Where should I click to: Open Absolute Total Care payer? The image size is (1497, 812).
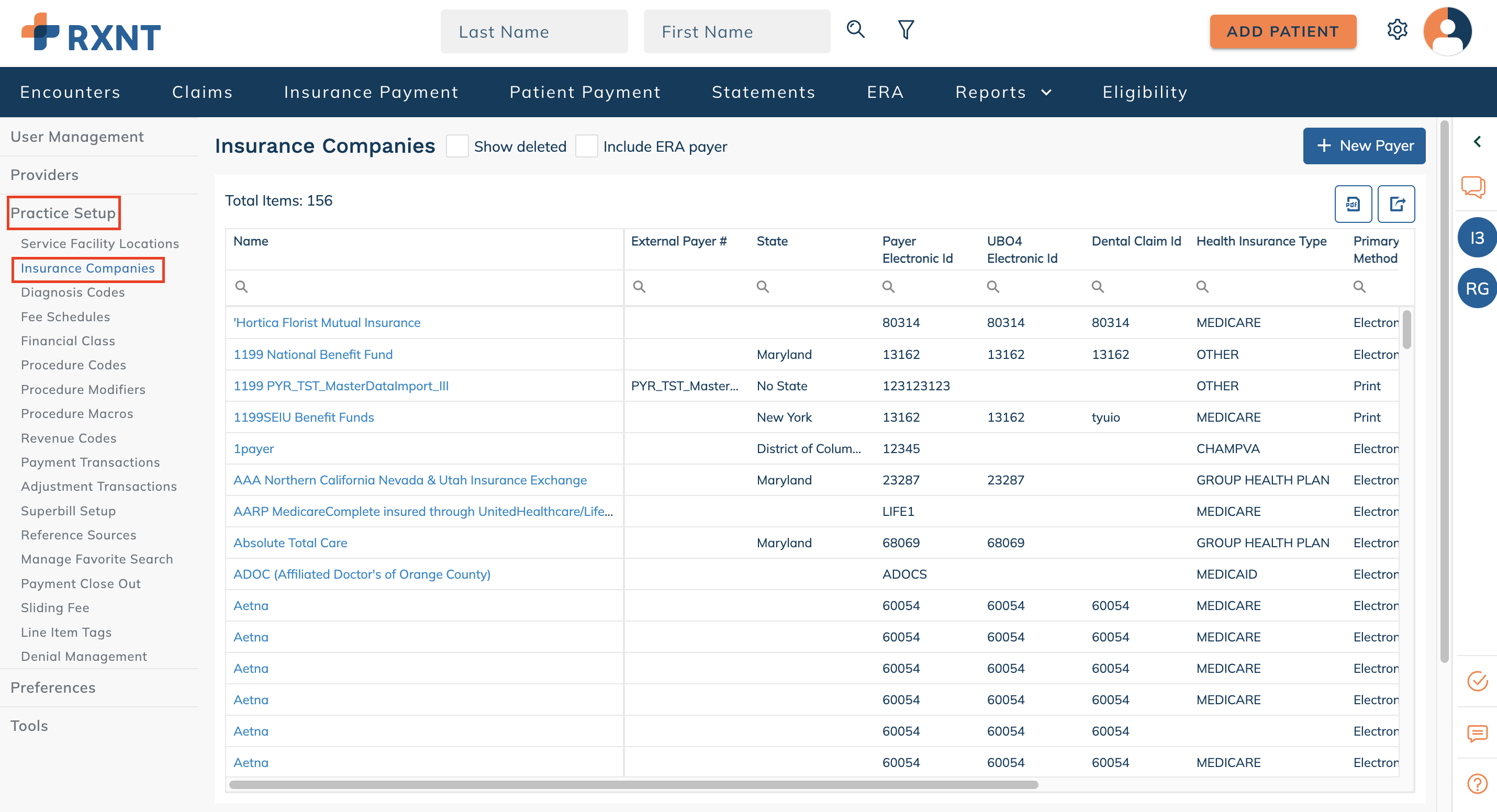(290, 543)
